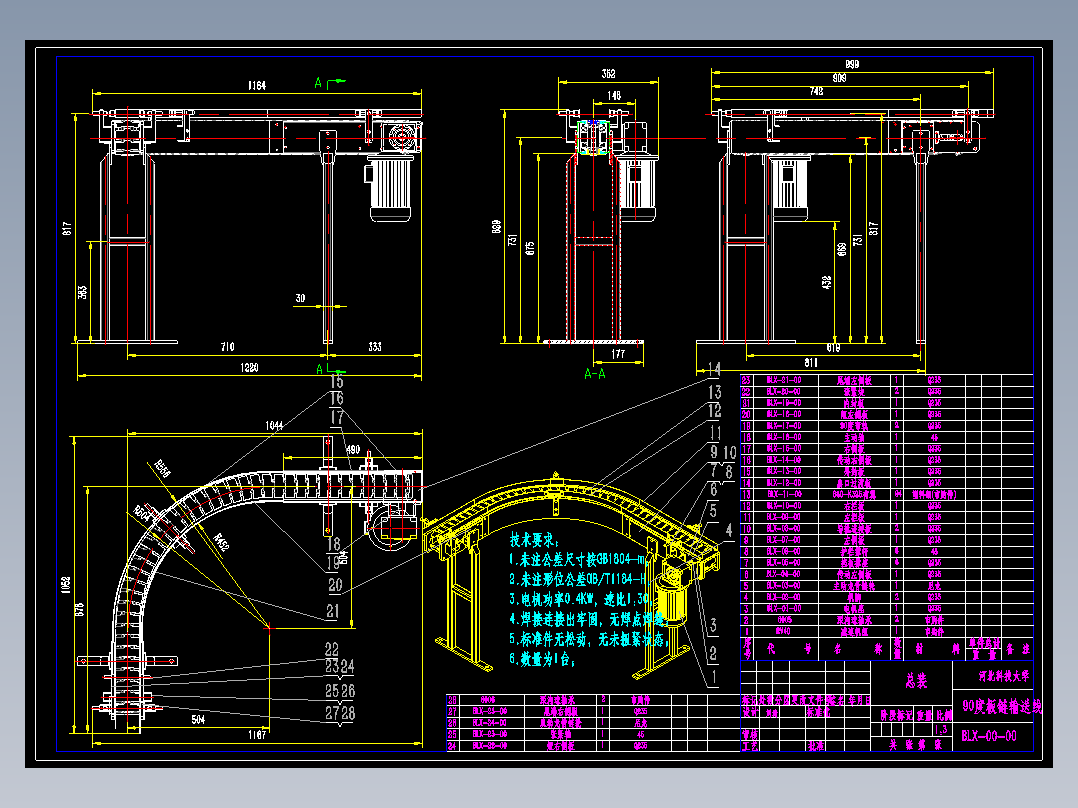The width and height of the screenshot is (1078, 808).
Task: Click the 675 dimension text
Action: coord(529,248)
